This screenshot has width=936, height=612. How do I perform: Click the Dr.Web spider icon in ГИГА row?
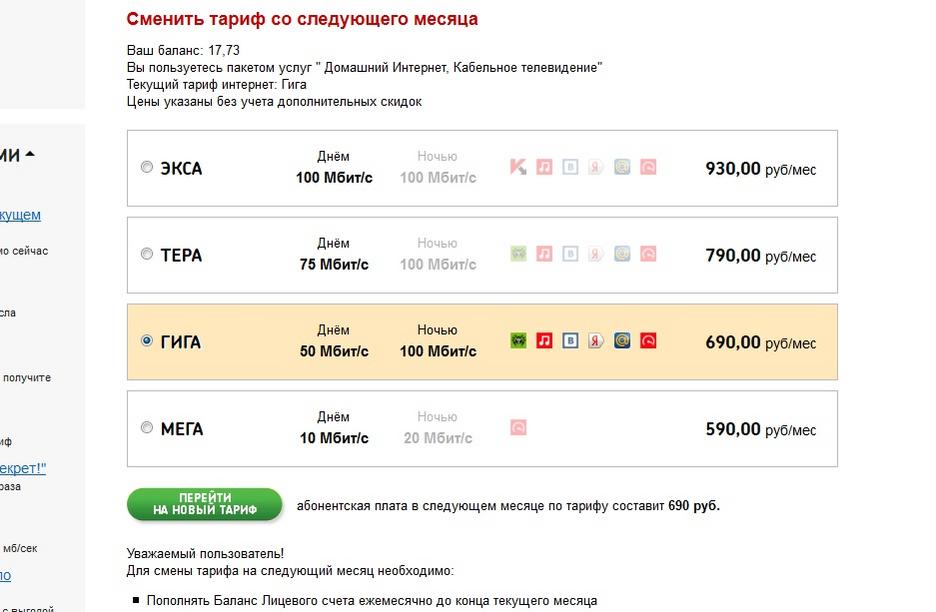518,341
